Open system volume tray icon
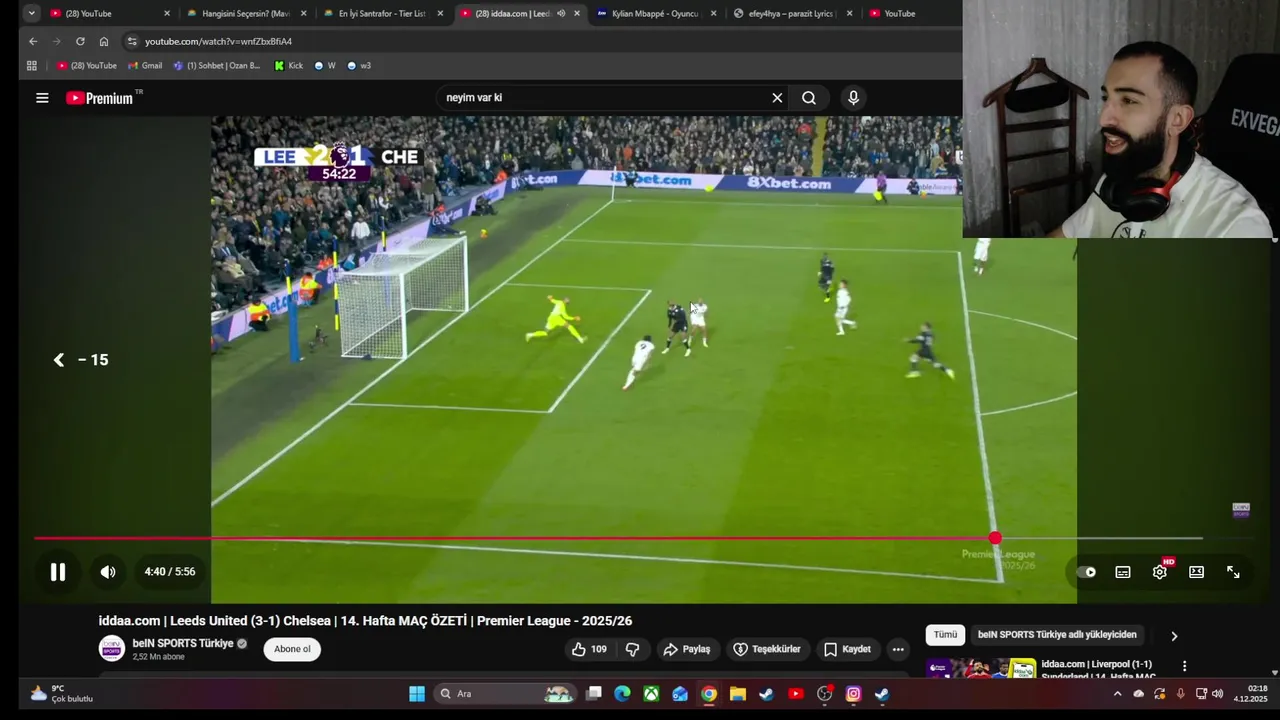The width and height of the screenshot is (1280, 720). pos(1217,694)
